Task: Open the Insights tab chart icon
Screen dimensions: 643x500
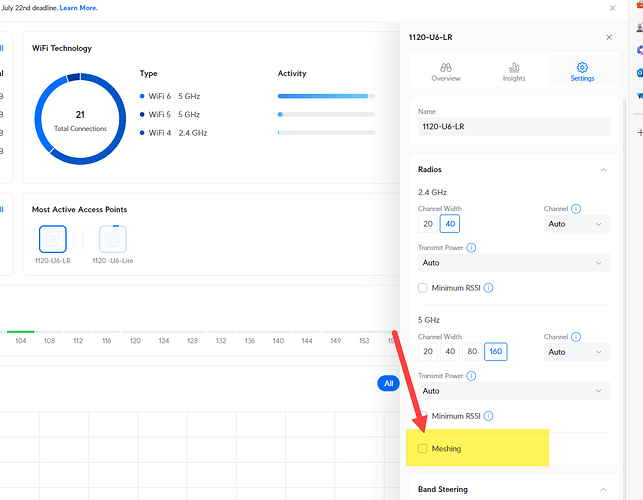Action: (514, 67)
